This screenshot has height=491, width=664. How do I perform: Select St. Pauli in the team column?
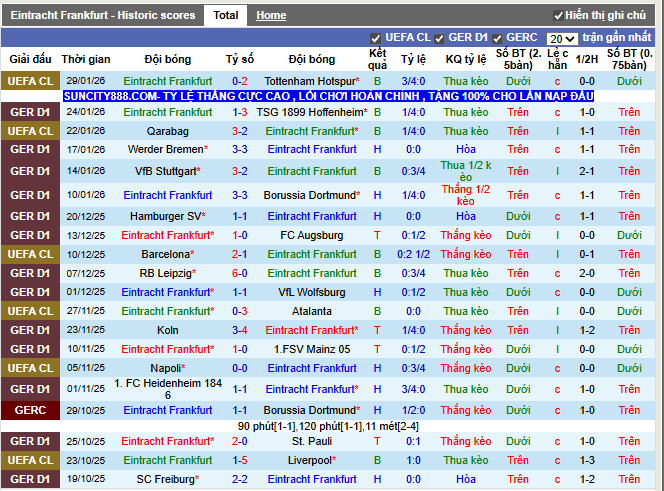312,441
